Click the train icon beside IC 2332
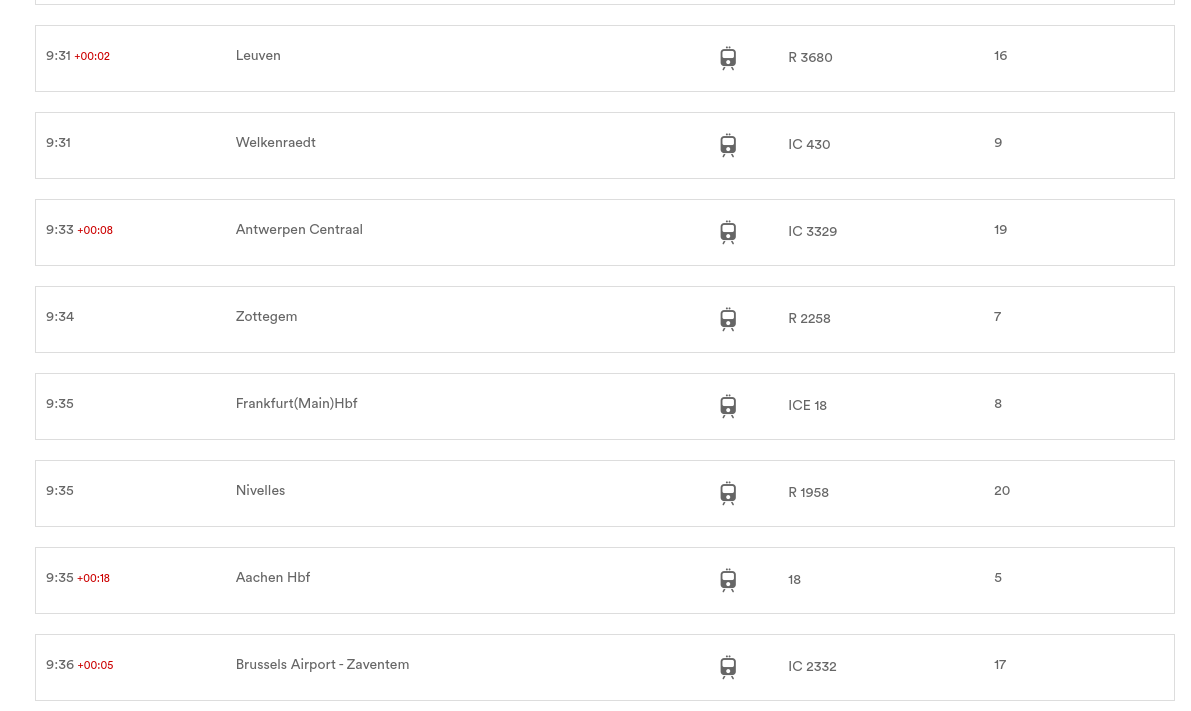1191x711 pixels. coord(728,667)
